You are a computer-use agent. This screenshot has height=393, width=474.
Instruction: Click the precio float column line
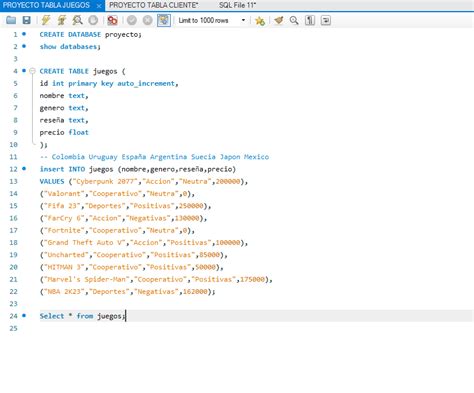click(64, 132)
